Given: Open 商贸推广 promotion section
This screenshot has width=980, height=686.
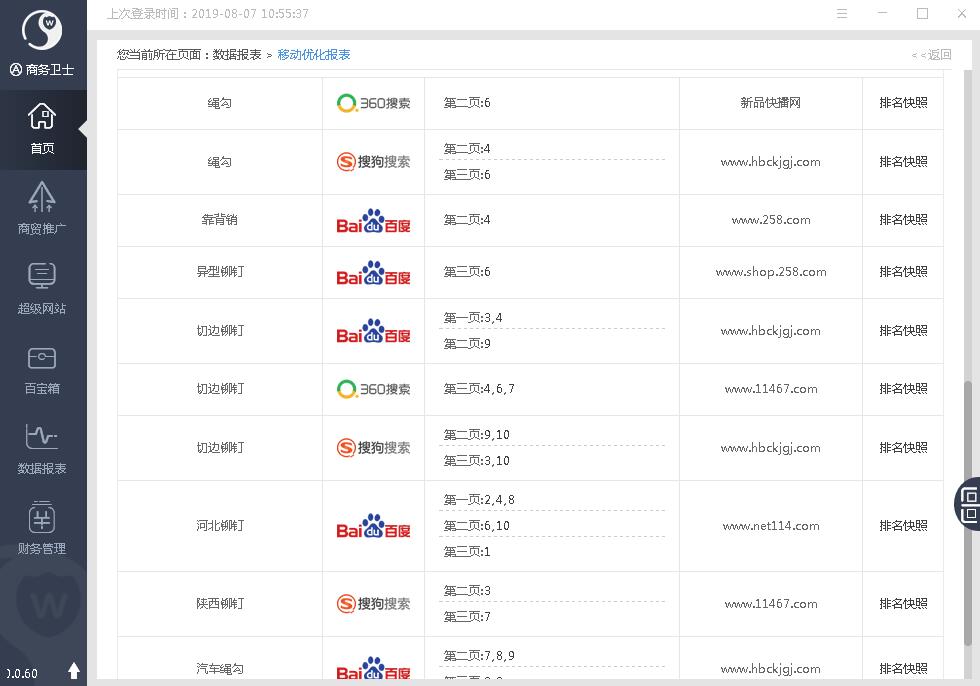Looking at the screenshot, I should click(x=42, y=208).
